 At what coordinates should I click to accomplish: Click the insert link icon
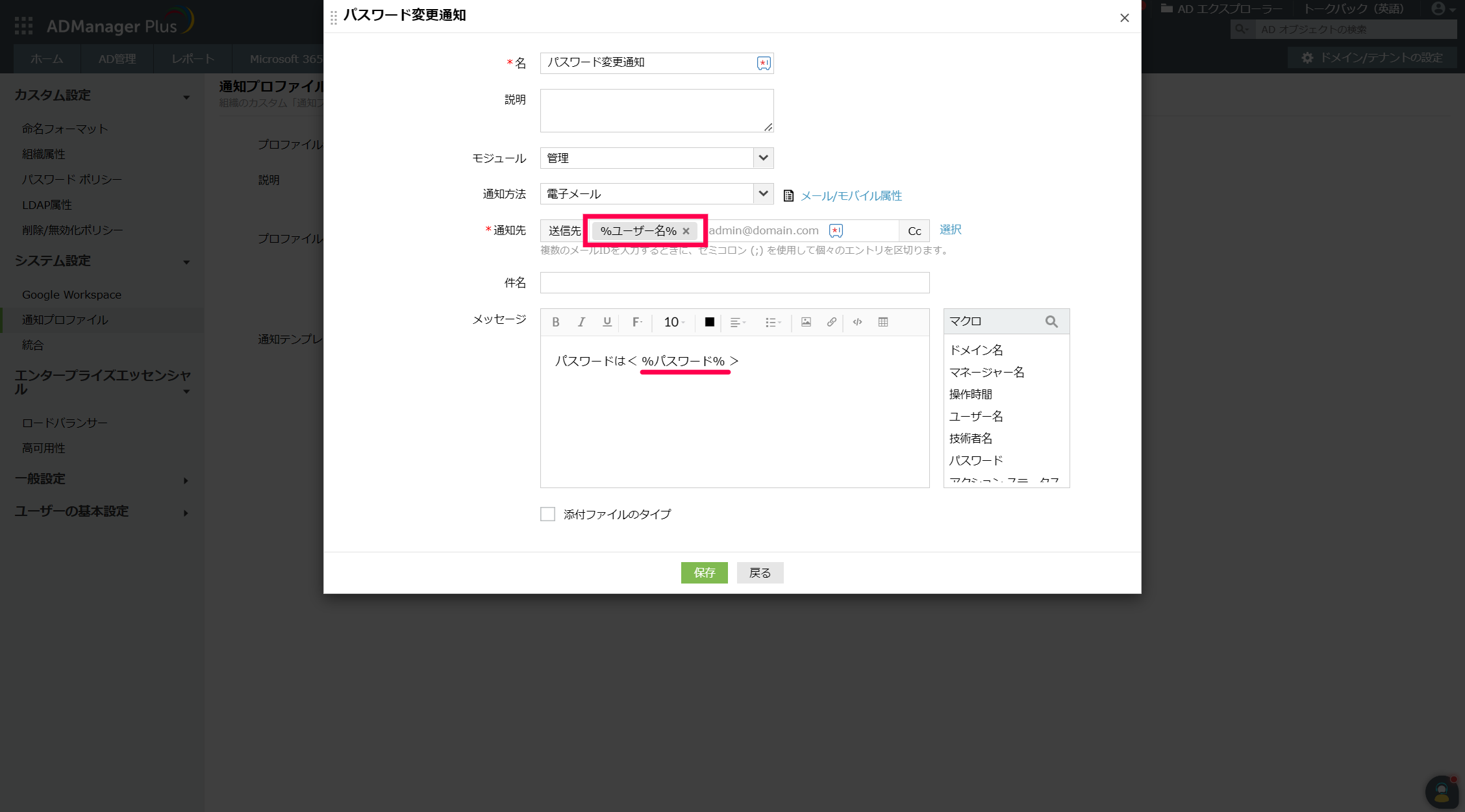click(831, 322)
